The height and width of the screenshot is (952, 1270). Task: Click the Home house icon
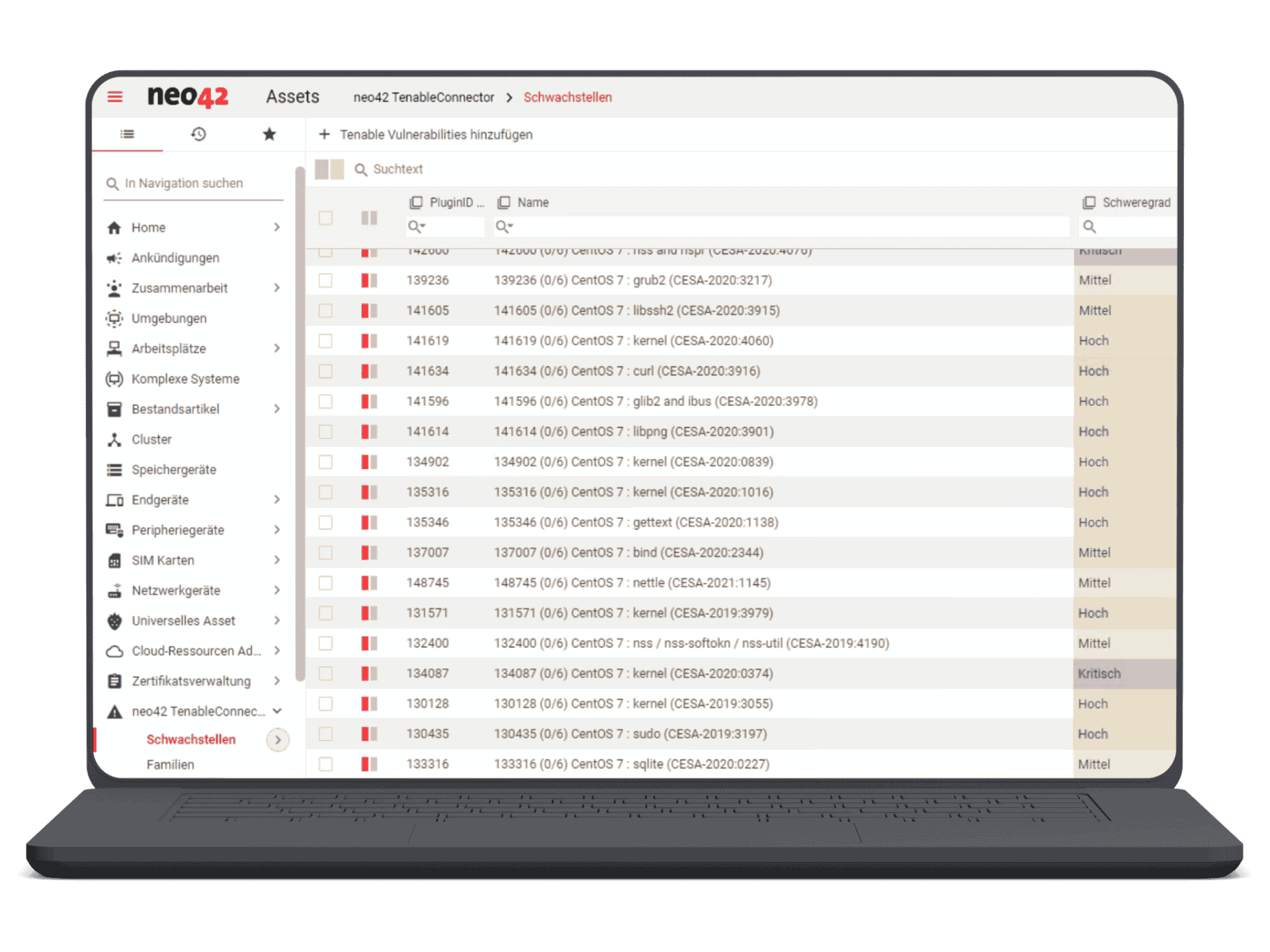point(114,227)
